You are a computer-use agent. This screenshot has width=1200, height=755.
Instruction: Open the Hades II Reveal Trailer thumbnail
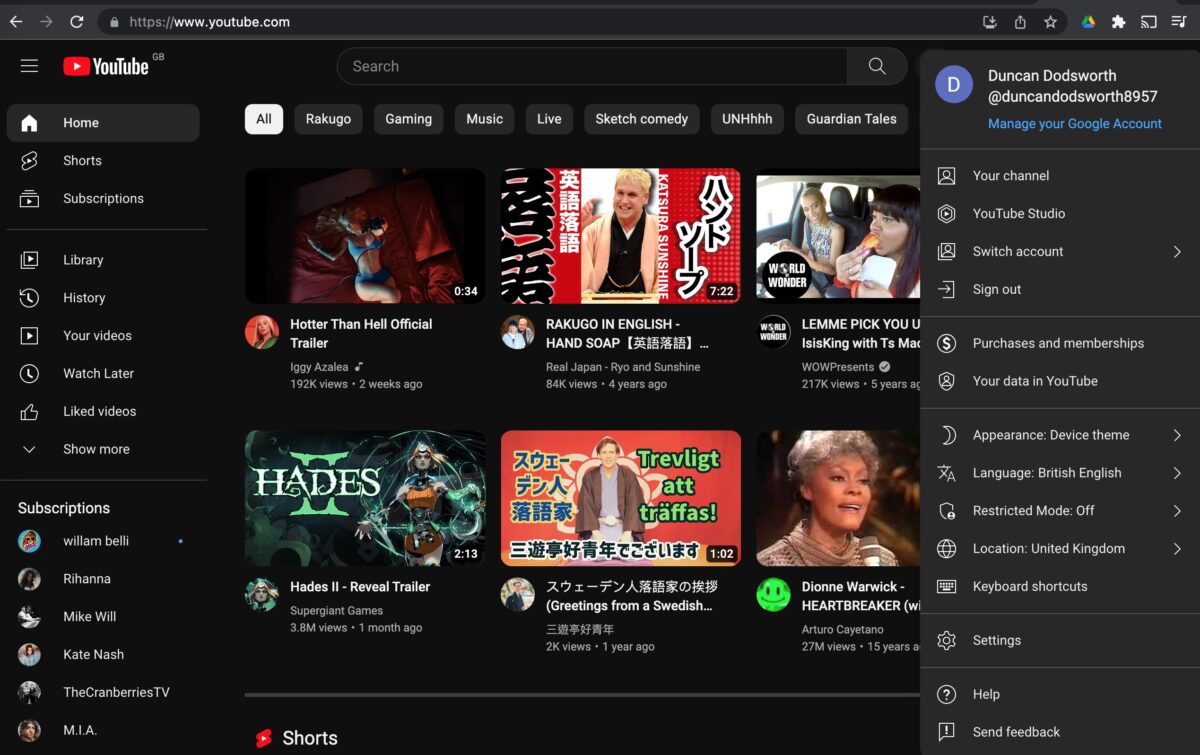pos(365,498)
